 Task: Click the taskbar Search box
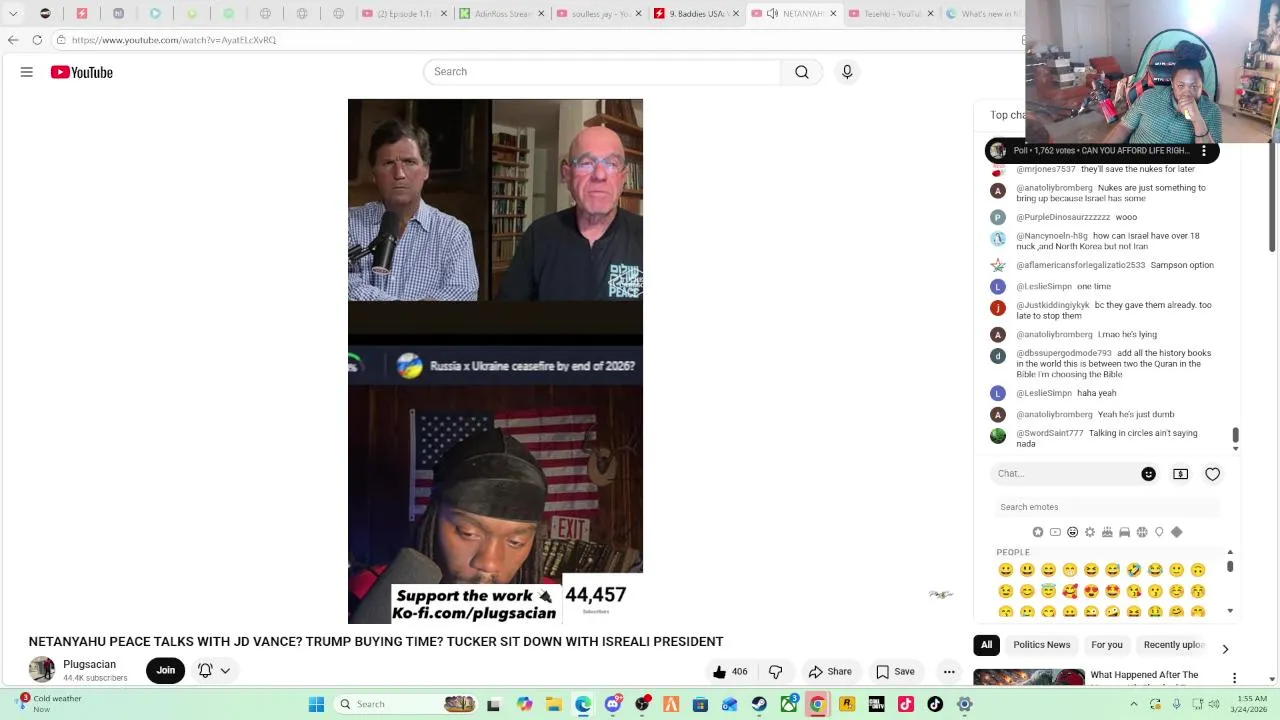click(405, 704)
